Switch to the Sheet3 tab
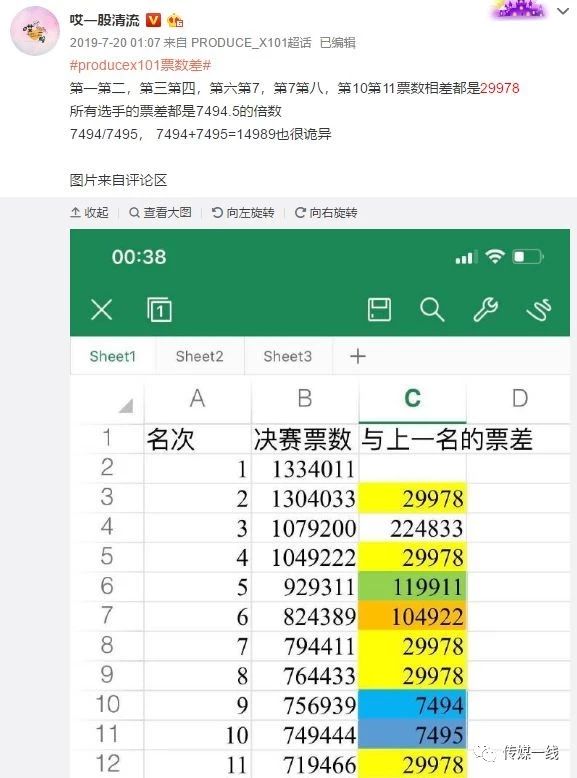 click(x=288, y=356)
